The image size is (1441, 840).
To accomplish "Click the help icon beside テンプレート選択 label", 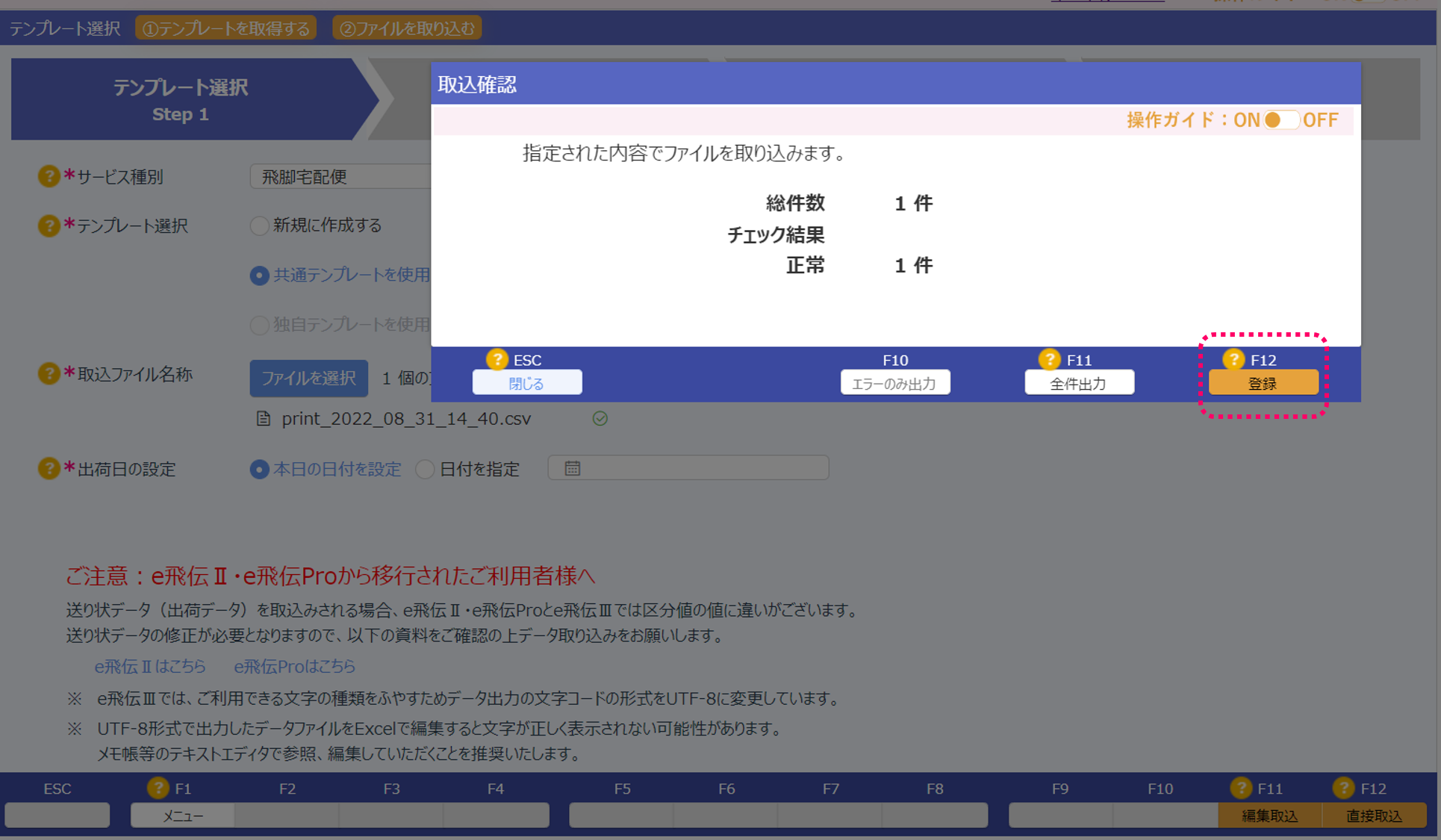I will pyautogui.click(x=48, y=225).
